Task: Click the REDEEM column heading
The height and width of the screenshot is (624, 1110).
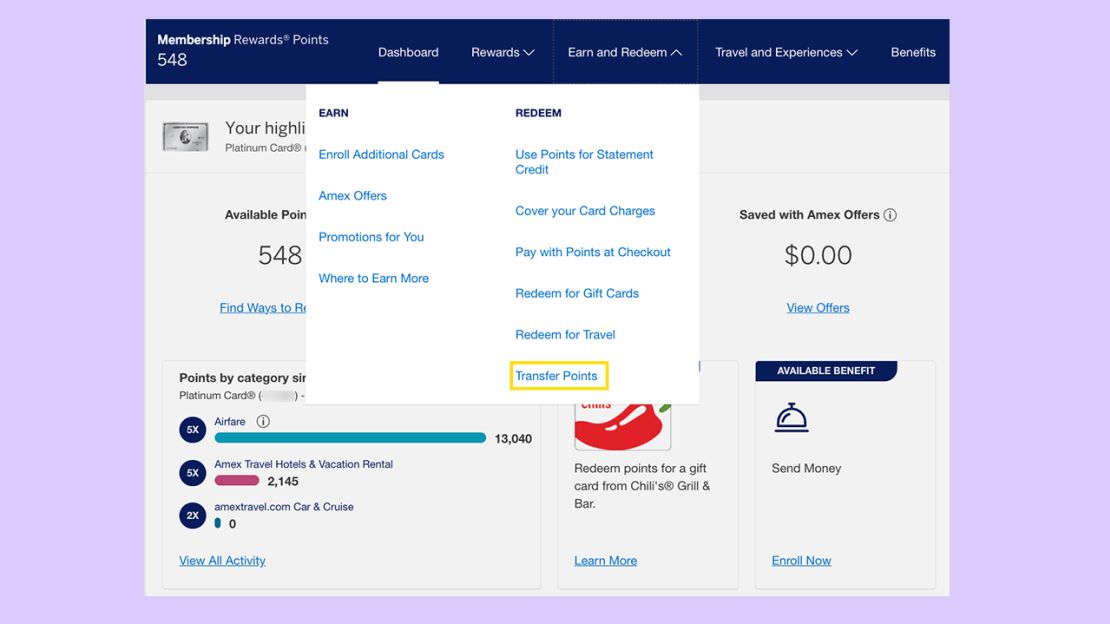Action: tap(538, 113)
